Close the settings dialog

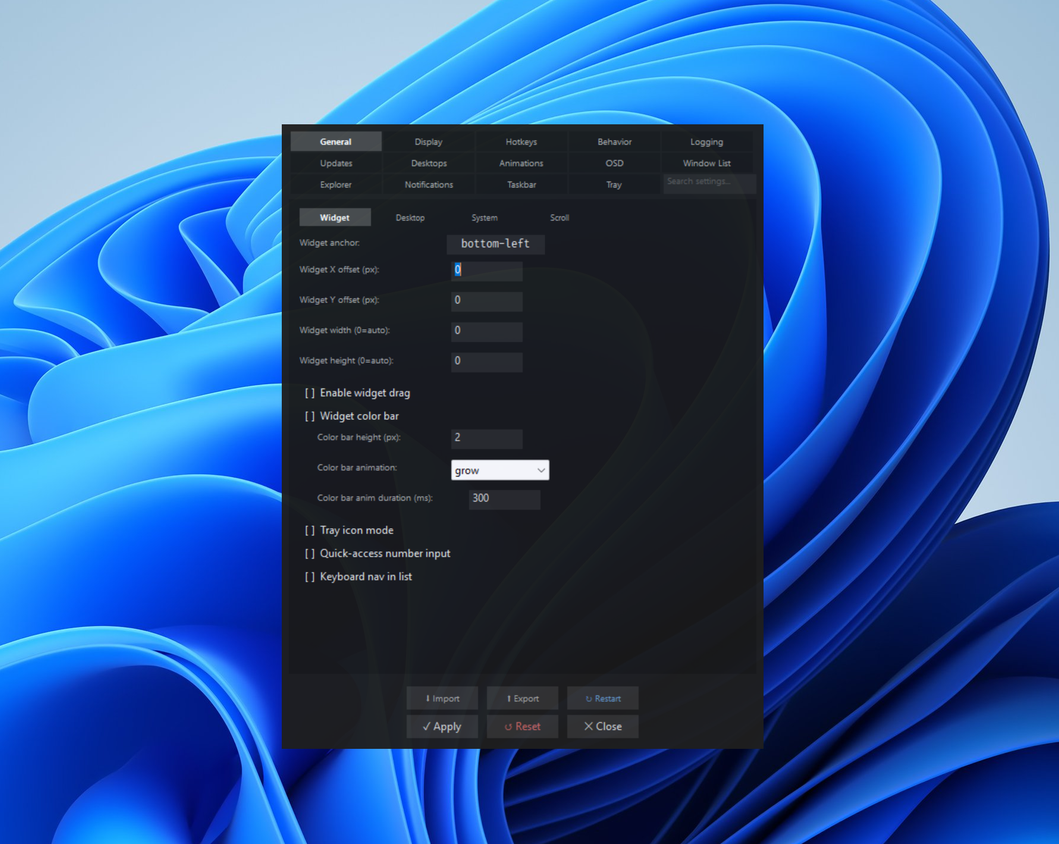pos(603,727)
